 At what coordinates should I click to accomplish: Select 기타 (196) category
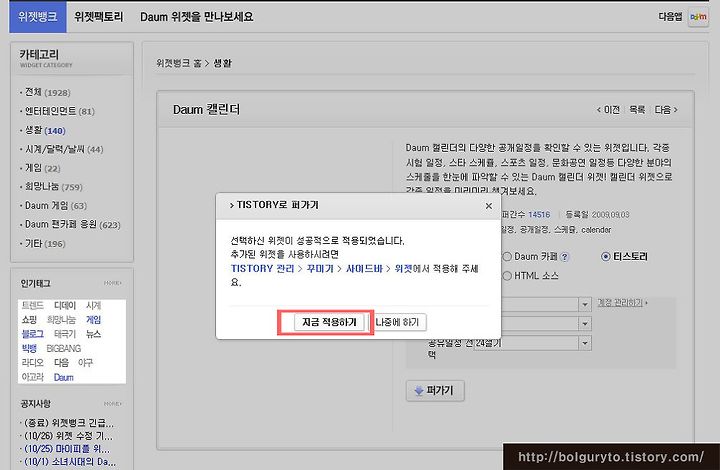(45, 244)
